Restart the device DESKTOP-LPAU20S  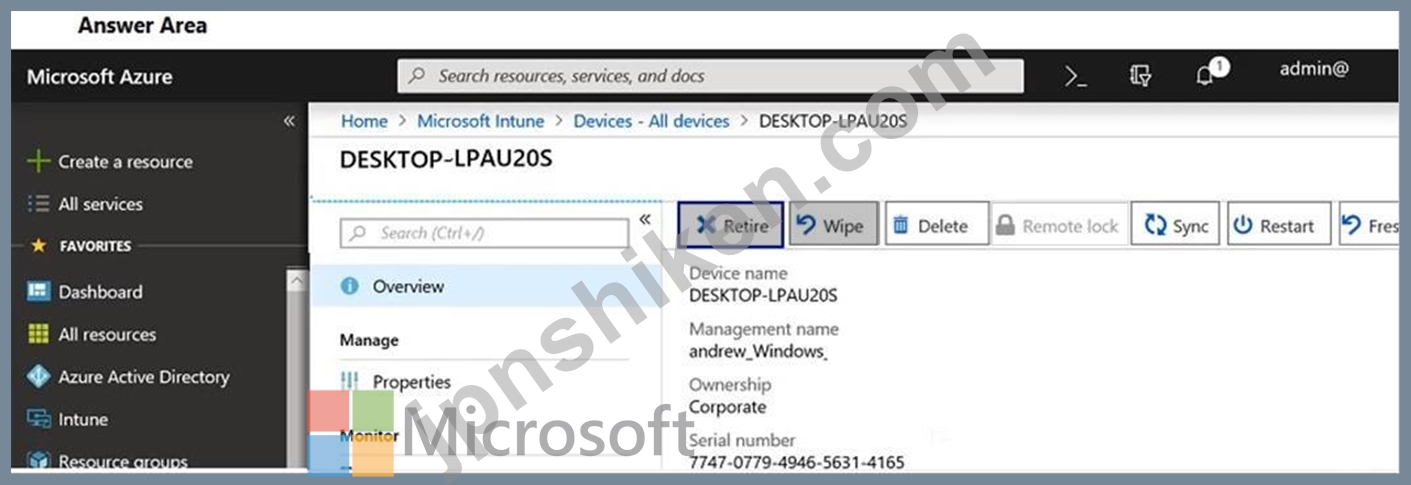pos(1278,225)
